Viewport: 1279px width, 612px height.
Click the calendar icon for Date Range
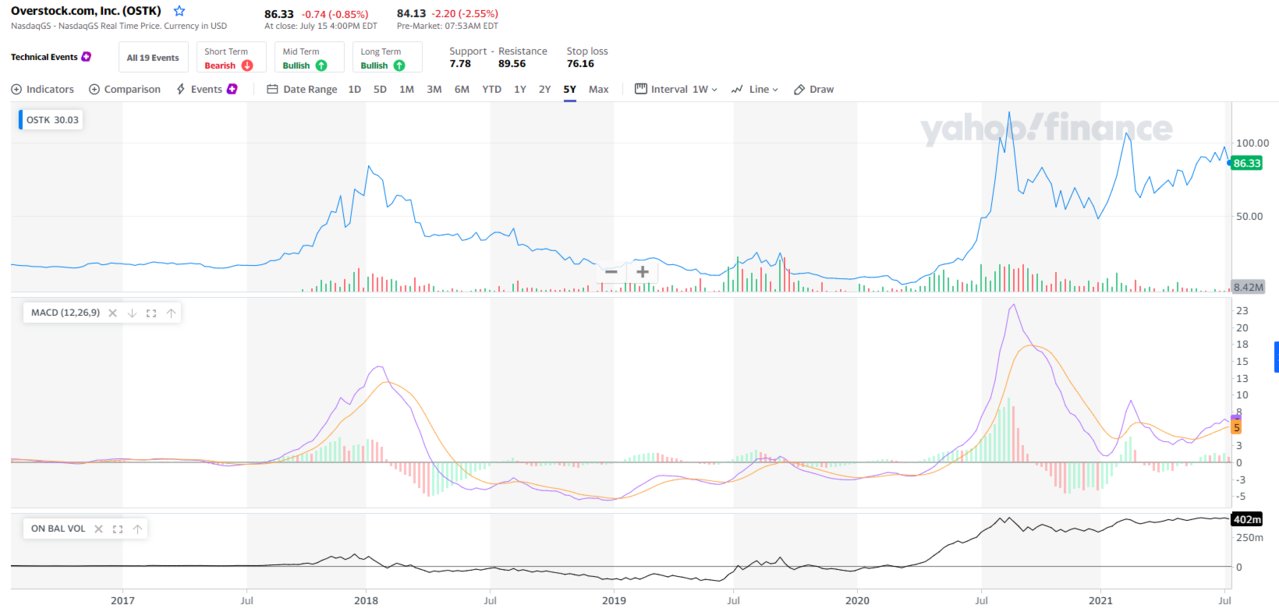click(x=273, y=89)
